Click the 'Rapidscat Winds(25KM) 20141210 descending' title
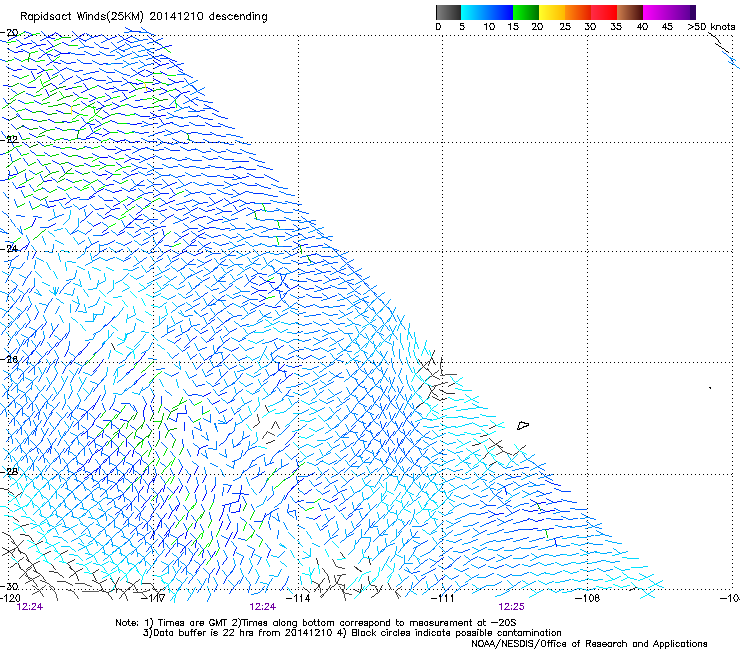 (x=143, y=17)
